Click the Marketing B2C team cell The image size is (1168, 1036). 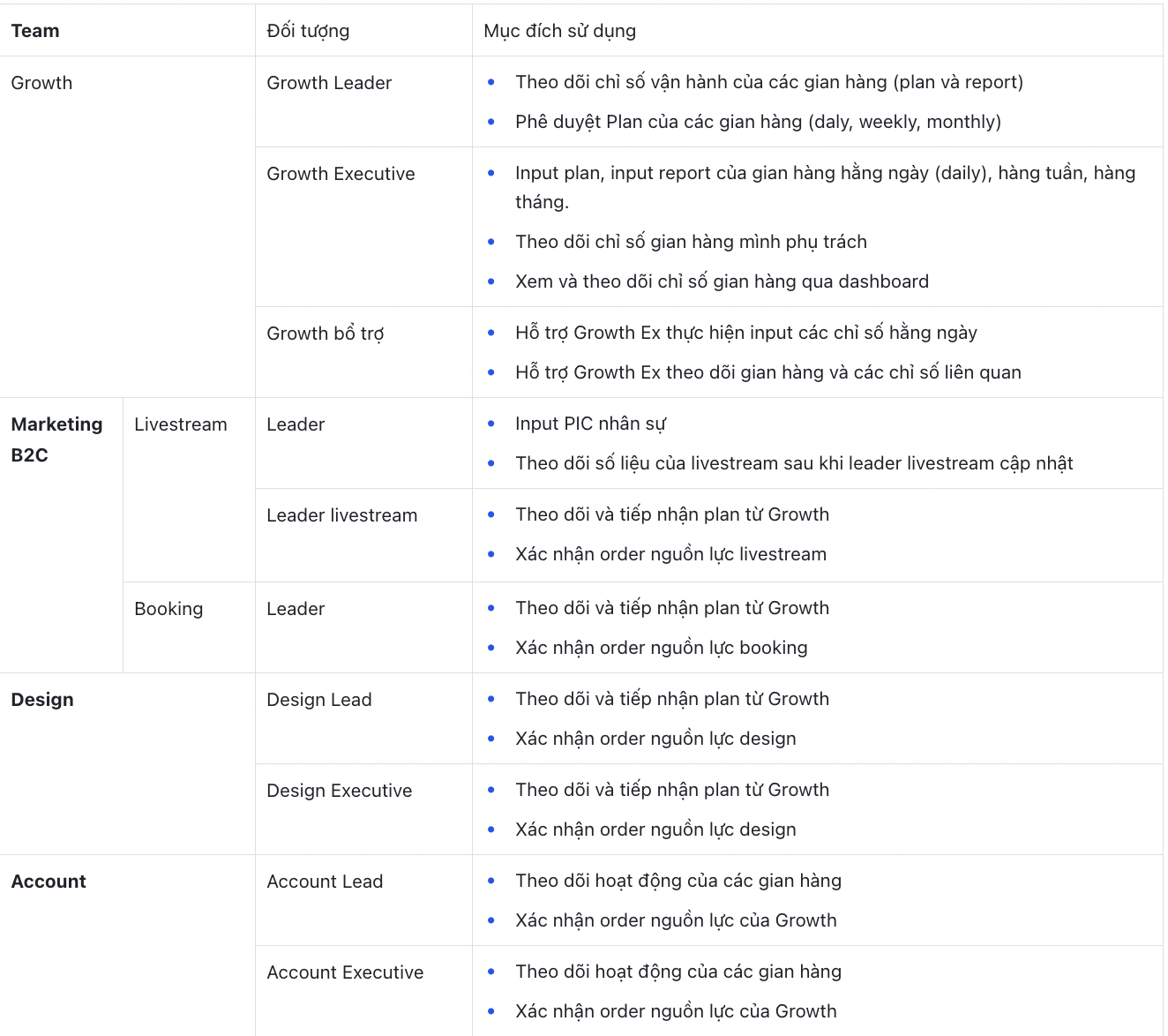pyautogui.click(x=56, y=439)
